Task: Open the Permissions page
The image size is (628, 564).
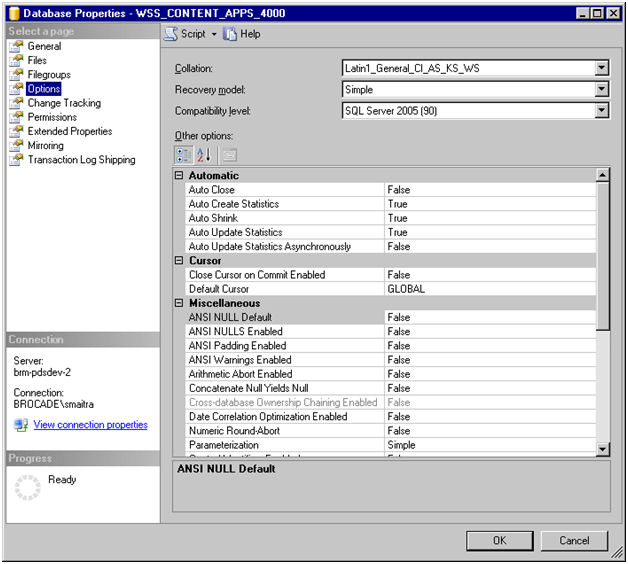Action: click(x=52, y=117)
